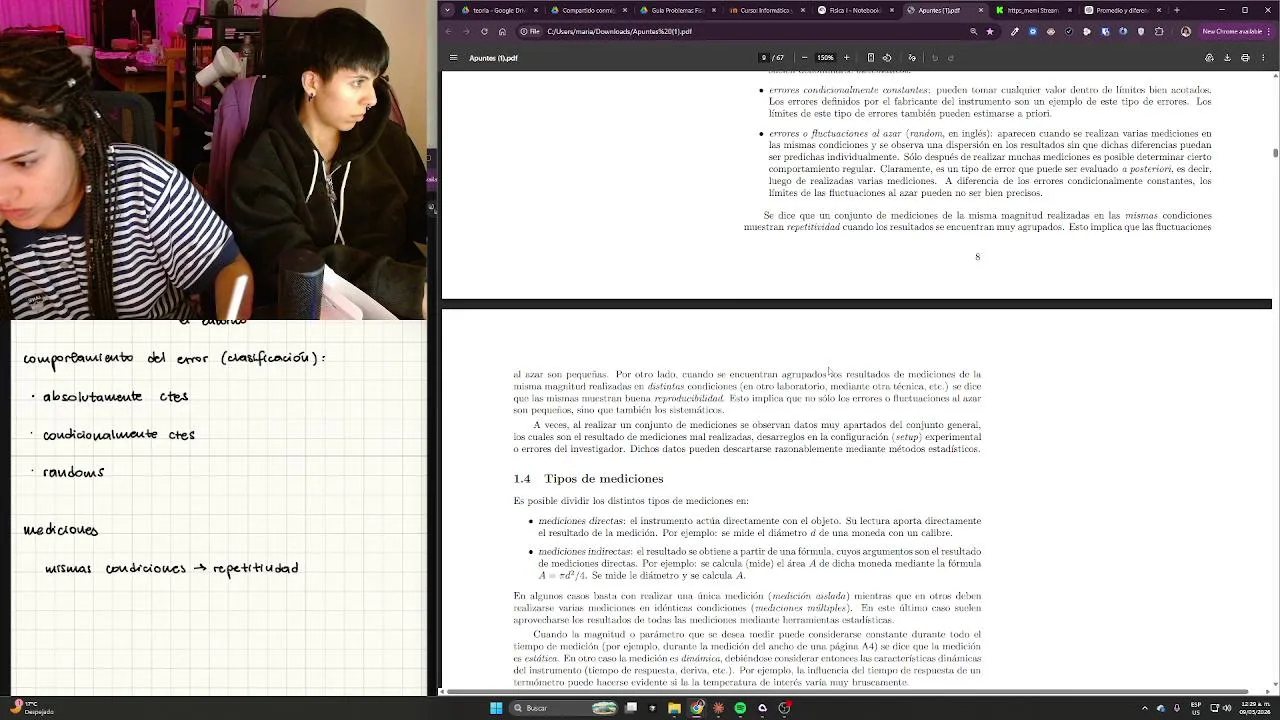Screen dimensions: 1280x720
Task: Go to browser home page
Action: 502,31
